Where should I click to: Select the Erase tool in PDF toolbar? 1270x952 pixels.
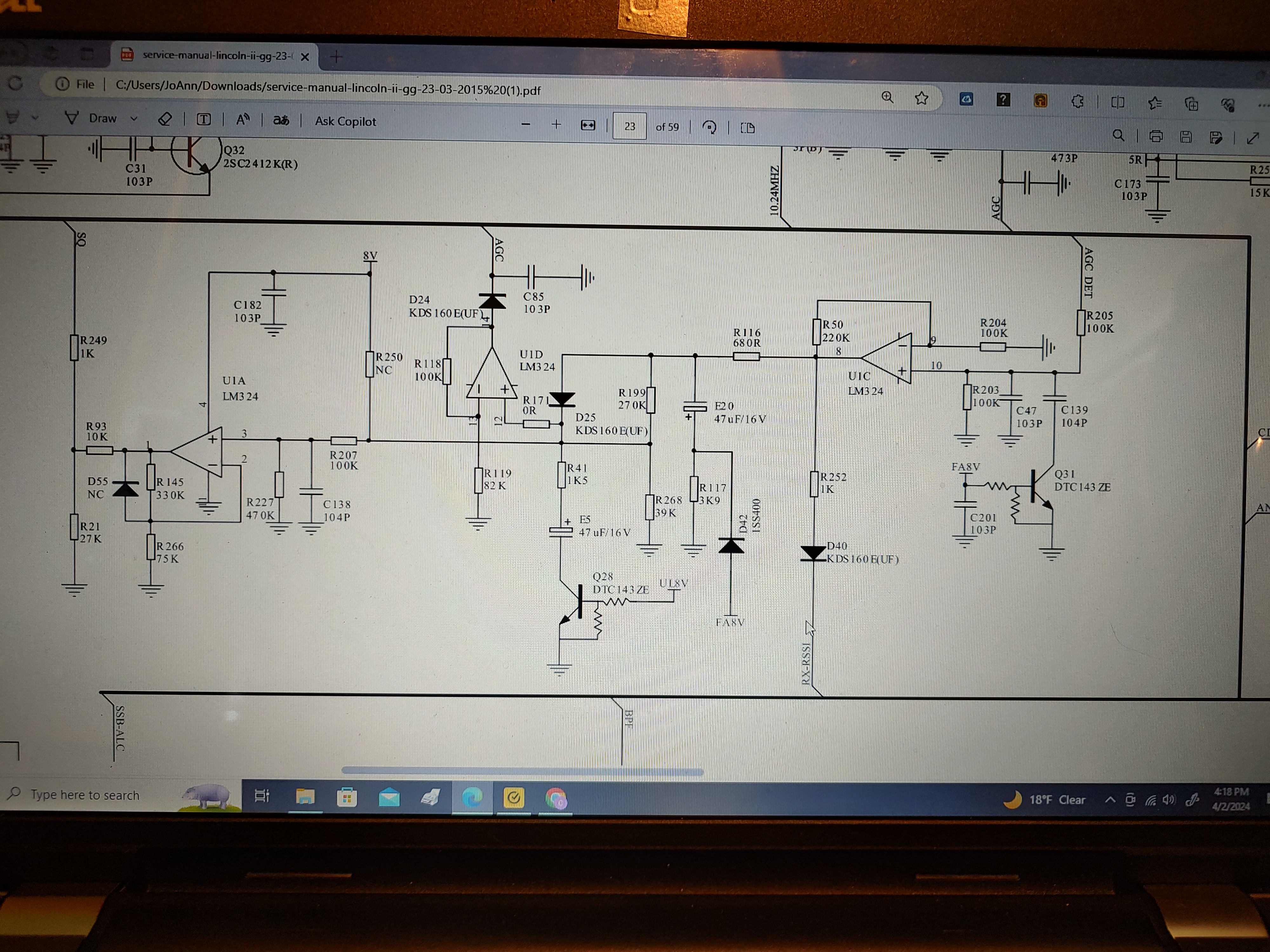point(165,119)
